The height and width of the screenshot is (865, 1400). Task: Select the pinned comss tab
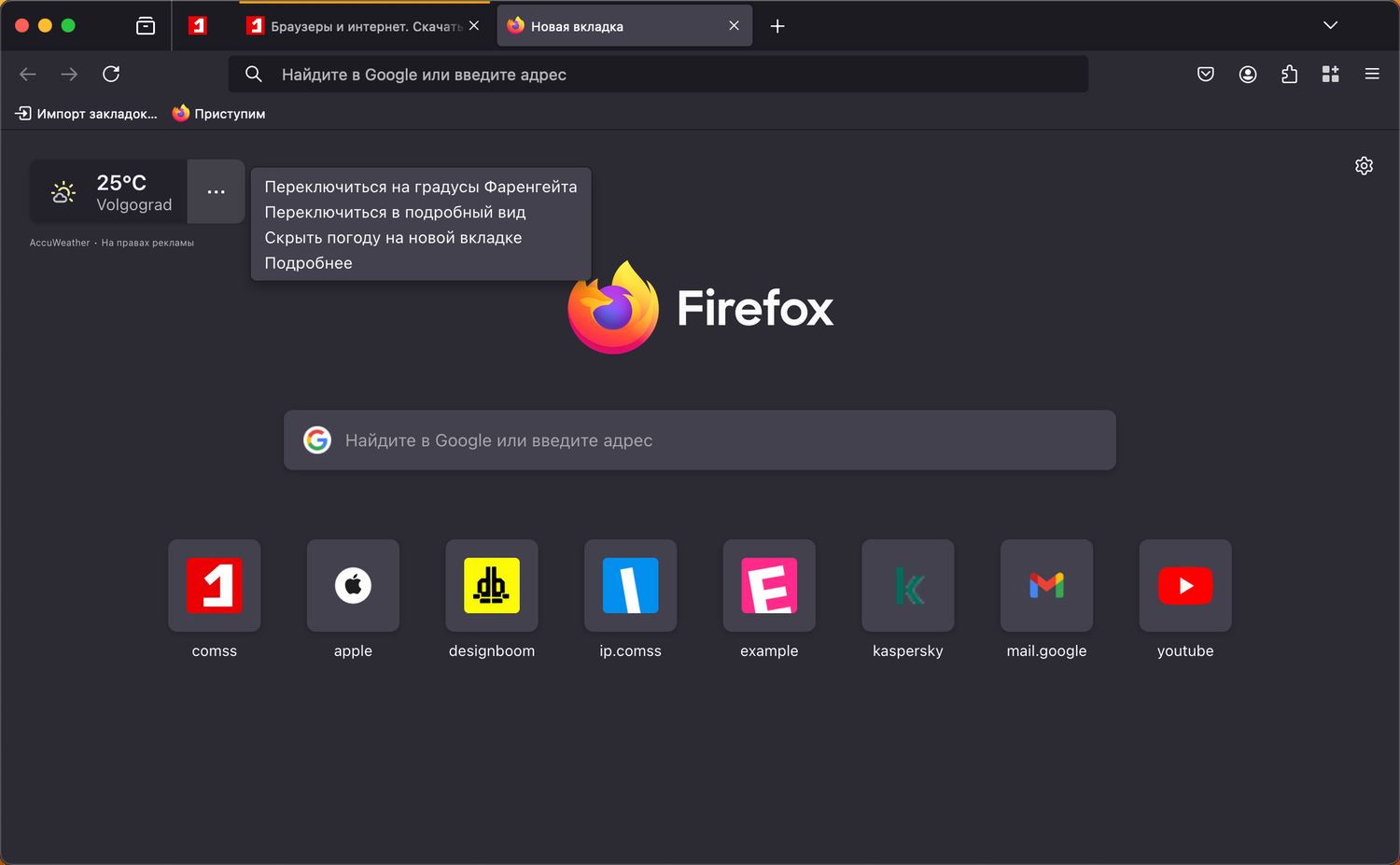(x=198, y=26)
